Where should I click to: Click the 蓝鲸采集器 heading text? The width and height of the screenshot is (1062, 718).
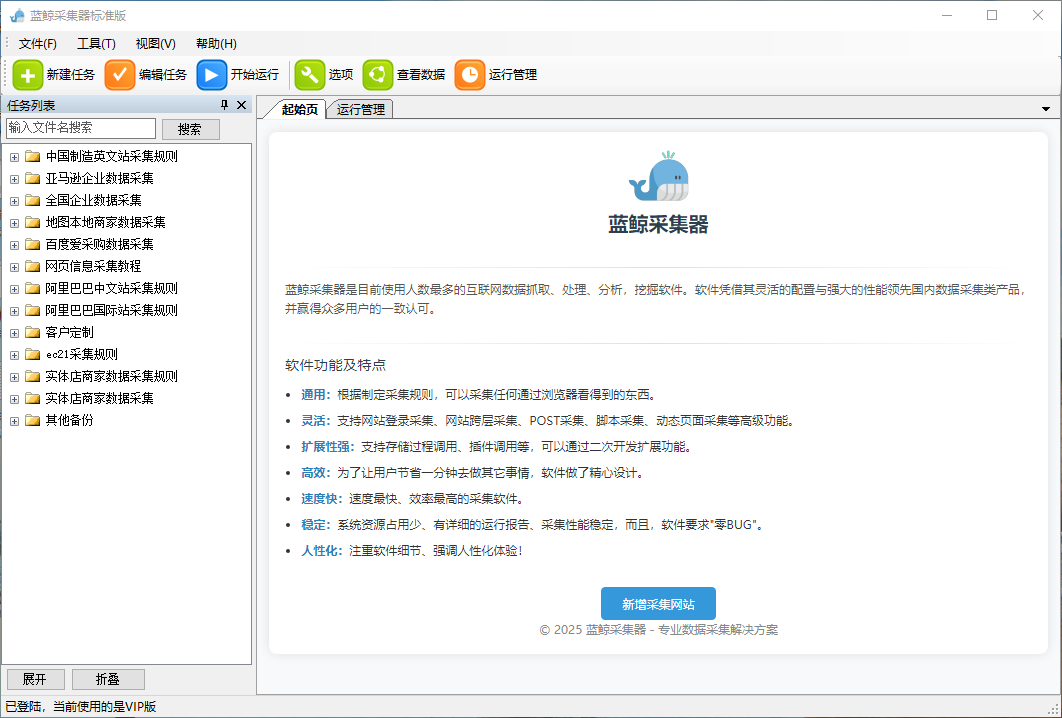(658, 224)
